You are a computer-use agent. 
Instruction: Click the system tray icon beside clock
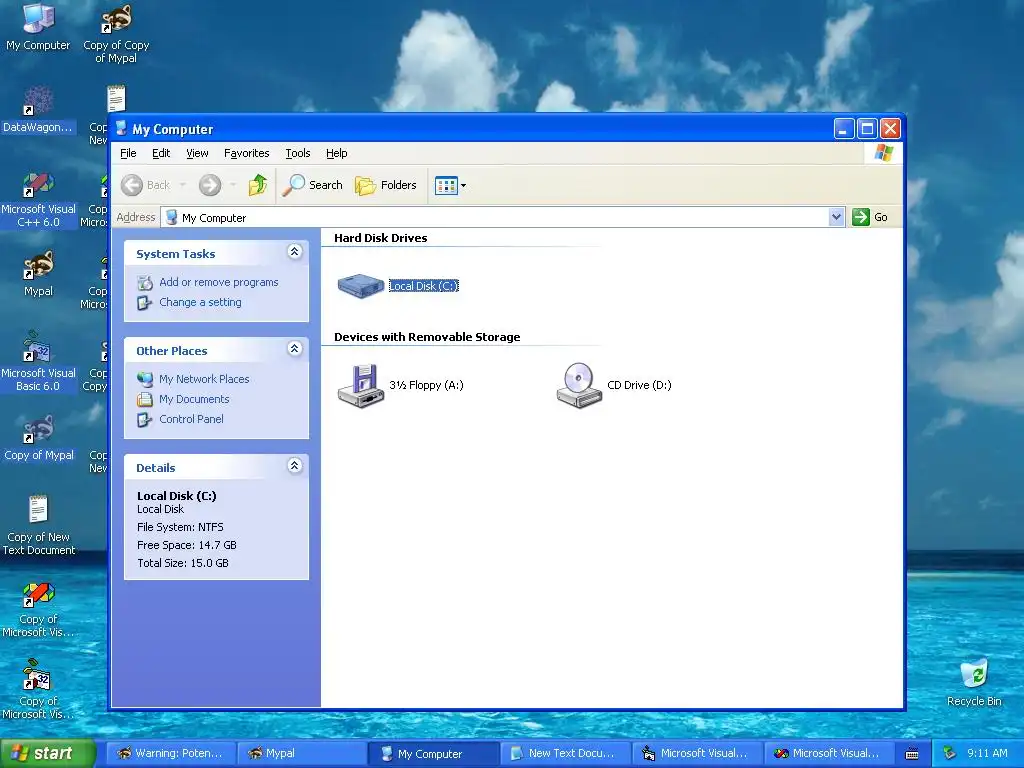click(x=950, y=753)
